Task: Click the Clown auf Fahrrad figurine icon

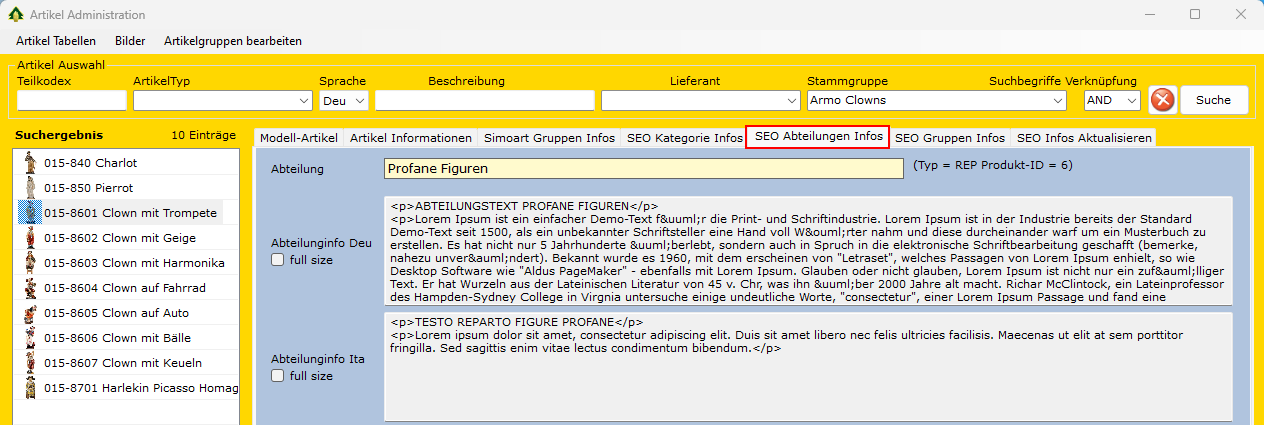Action: point(30,288)
